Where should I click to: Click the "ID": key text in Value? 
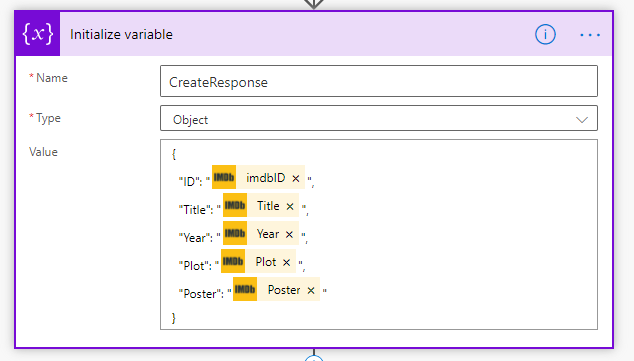click(x=190, y=182)
